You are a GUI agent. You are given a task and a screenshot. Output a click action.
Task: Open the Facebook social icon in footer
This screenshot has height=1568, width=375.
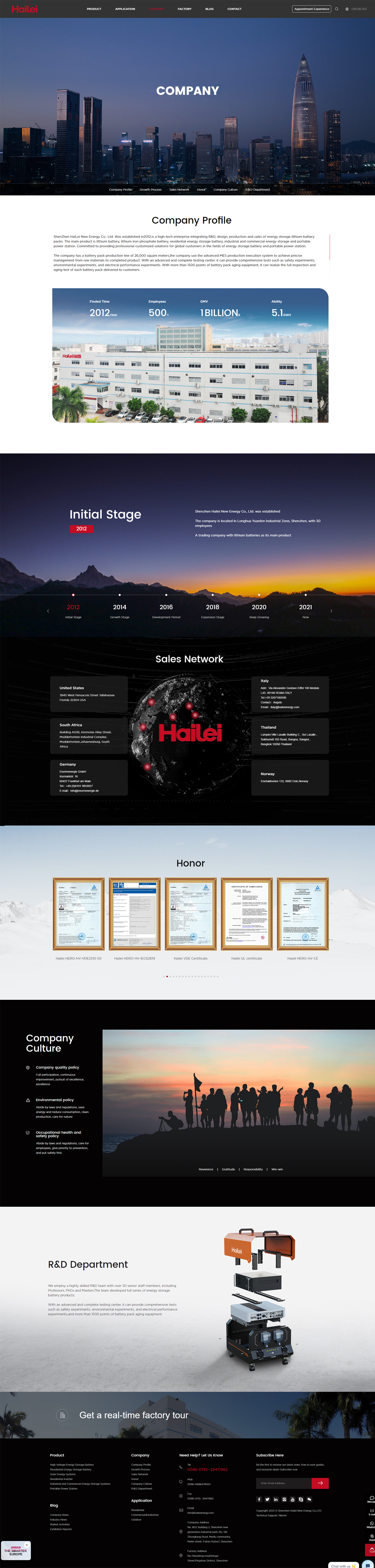259,1499
